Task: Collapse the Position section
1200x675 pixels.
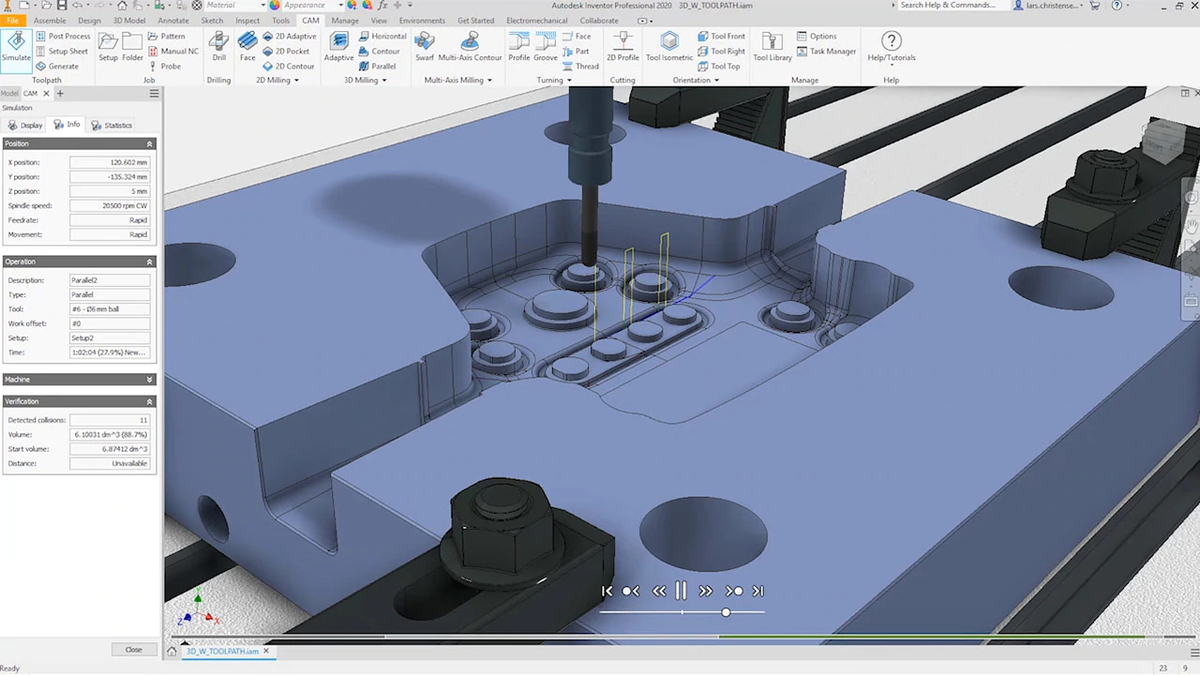Action: pyautogui.click(x=148, y=143)
